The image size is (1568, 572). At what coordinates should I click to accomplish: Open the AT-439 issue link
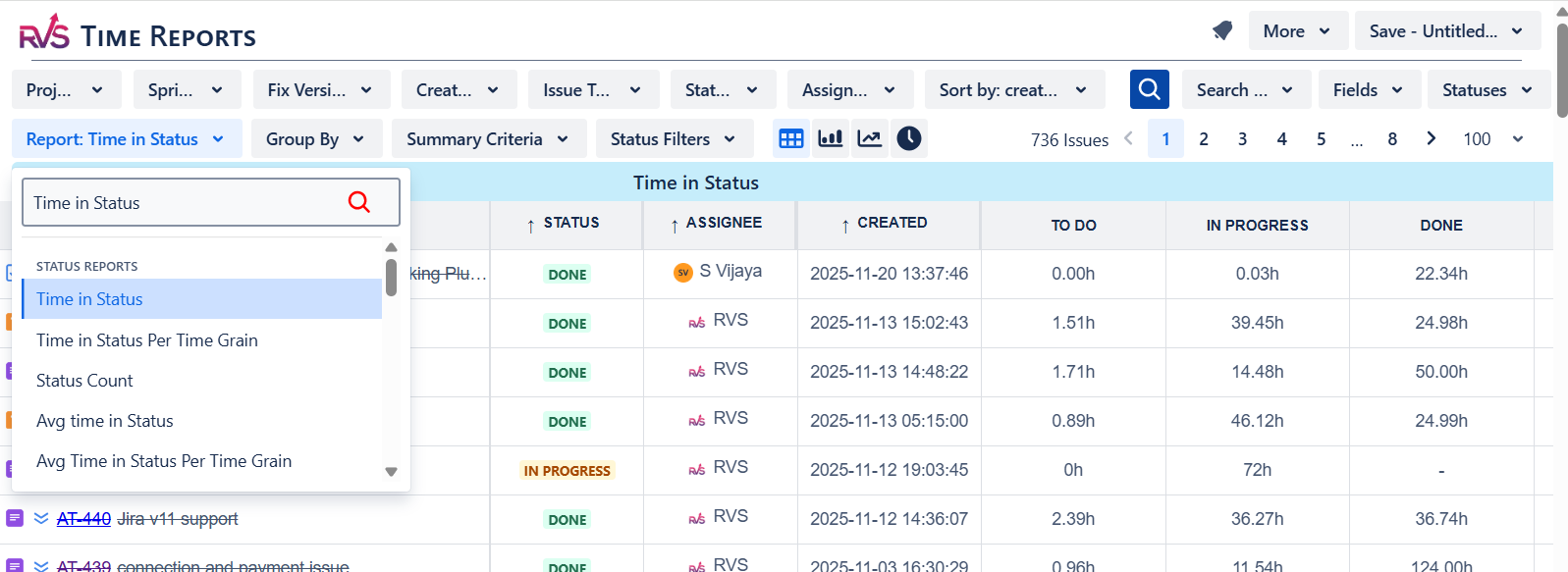[83, 565]
